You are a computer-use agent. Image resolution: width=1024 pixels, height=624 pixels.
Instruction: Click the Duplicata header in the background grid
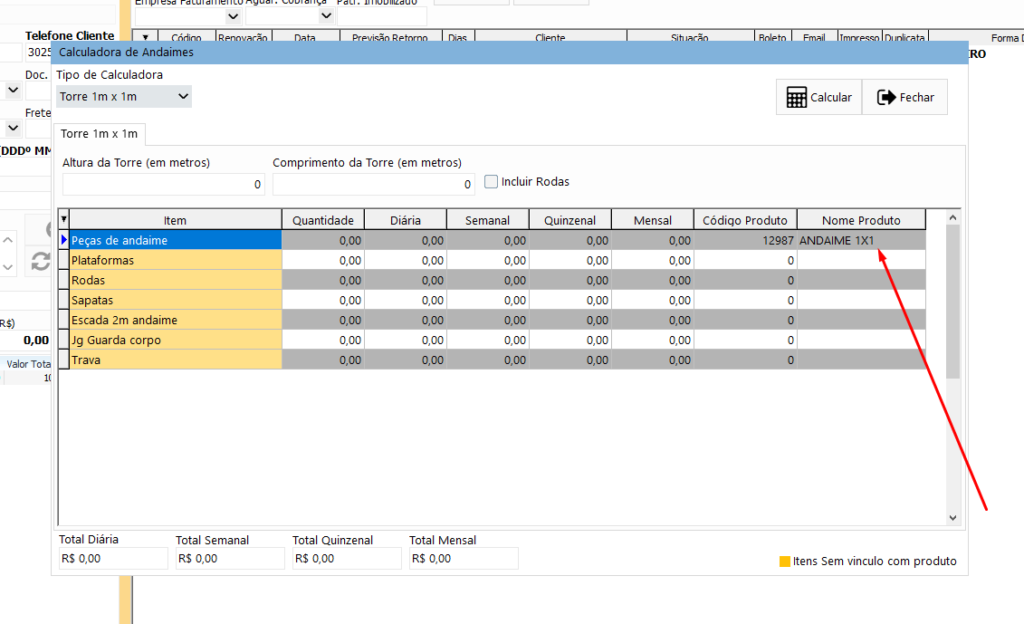click(x=904, y=38)
